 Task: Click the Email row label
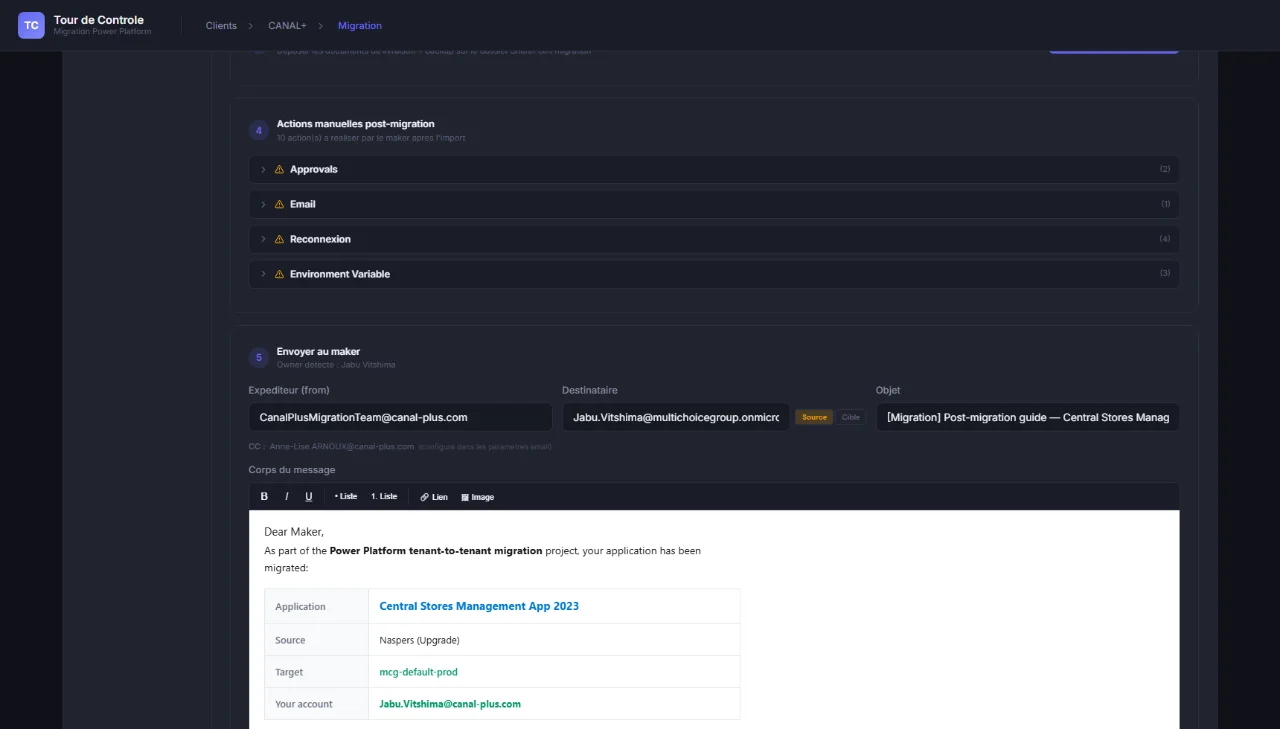(303, 204)
